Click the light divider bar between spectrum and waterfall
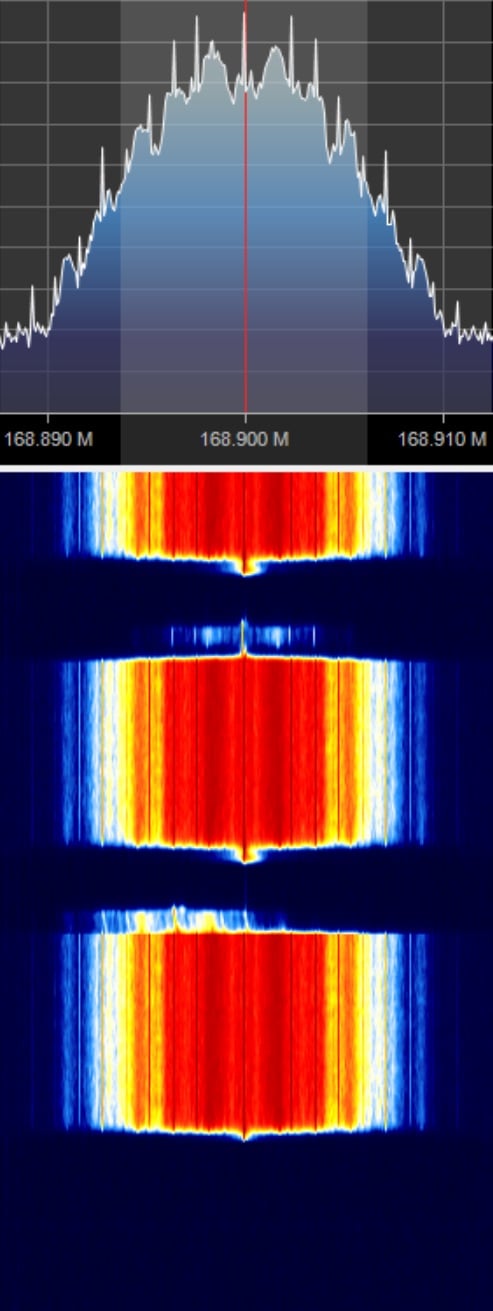 point(246,468)
